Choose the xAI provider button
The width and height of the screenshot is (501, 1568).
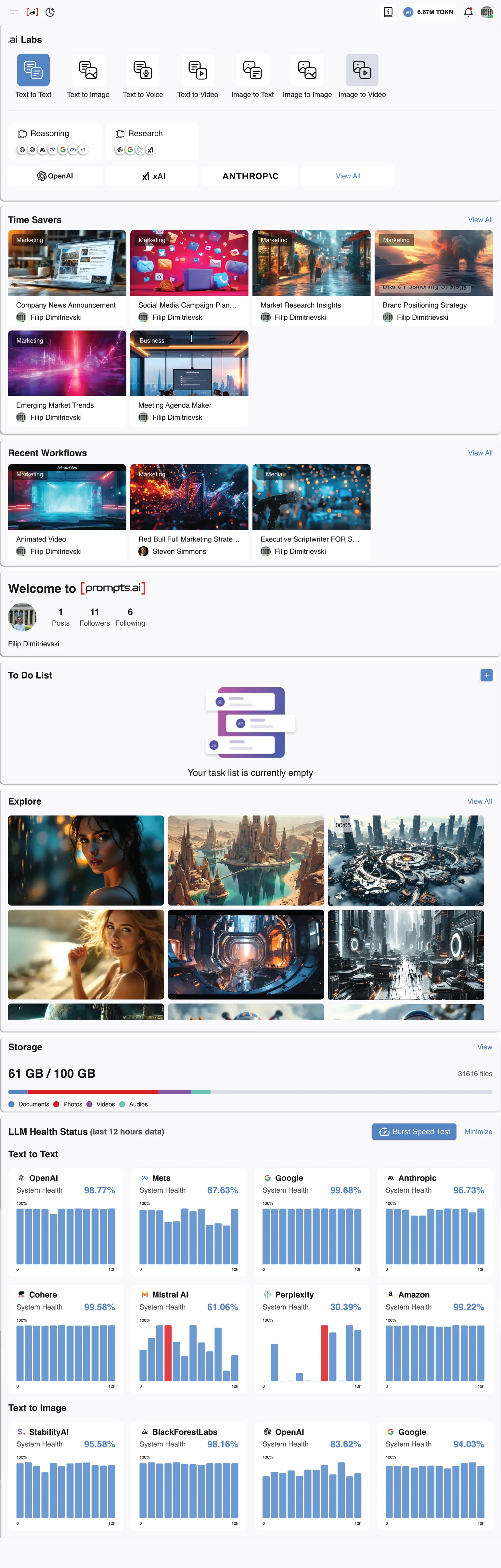pyautogui.click(x=153, y=176)
